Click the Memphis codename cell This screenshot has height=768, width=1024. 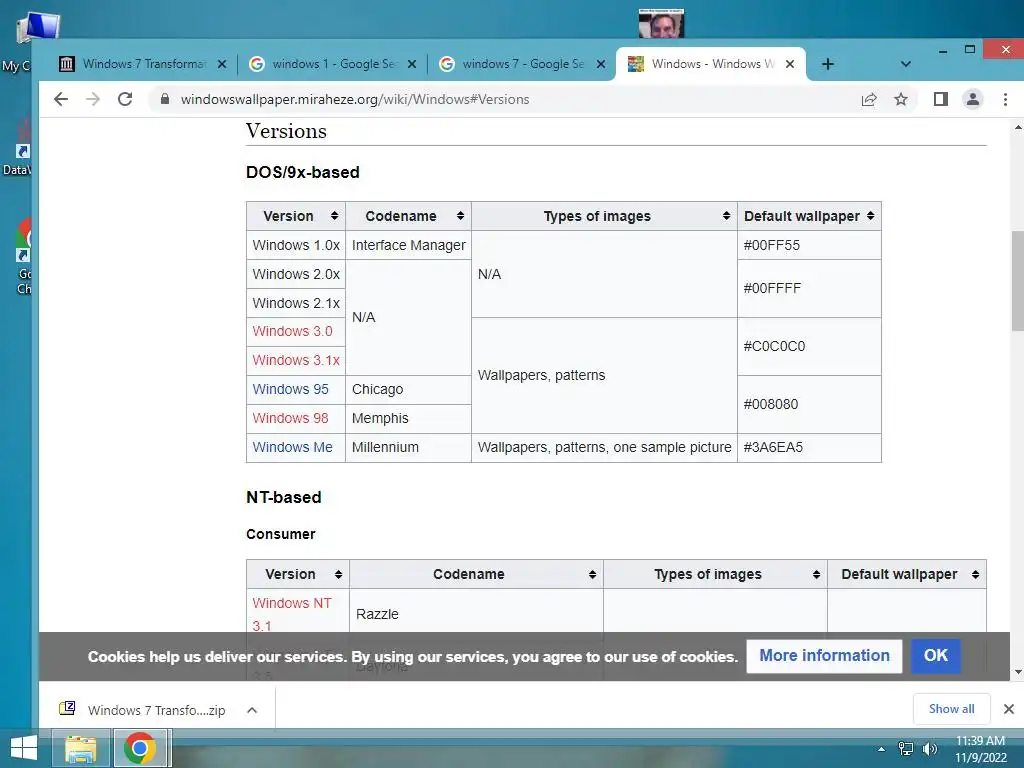(x=408, y=418)
